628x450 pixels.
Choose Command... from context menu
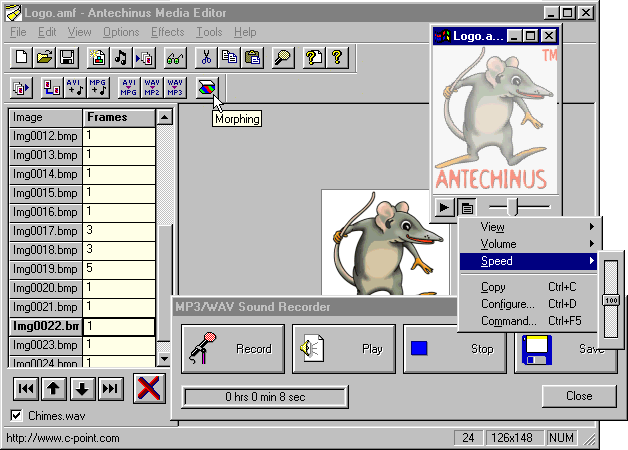528,321
